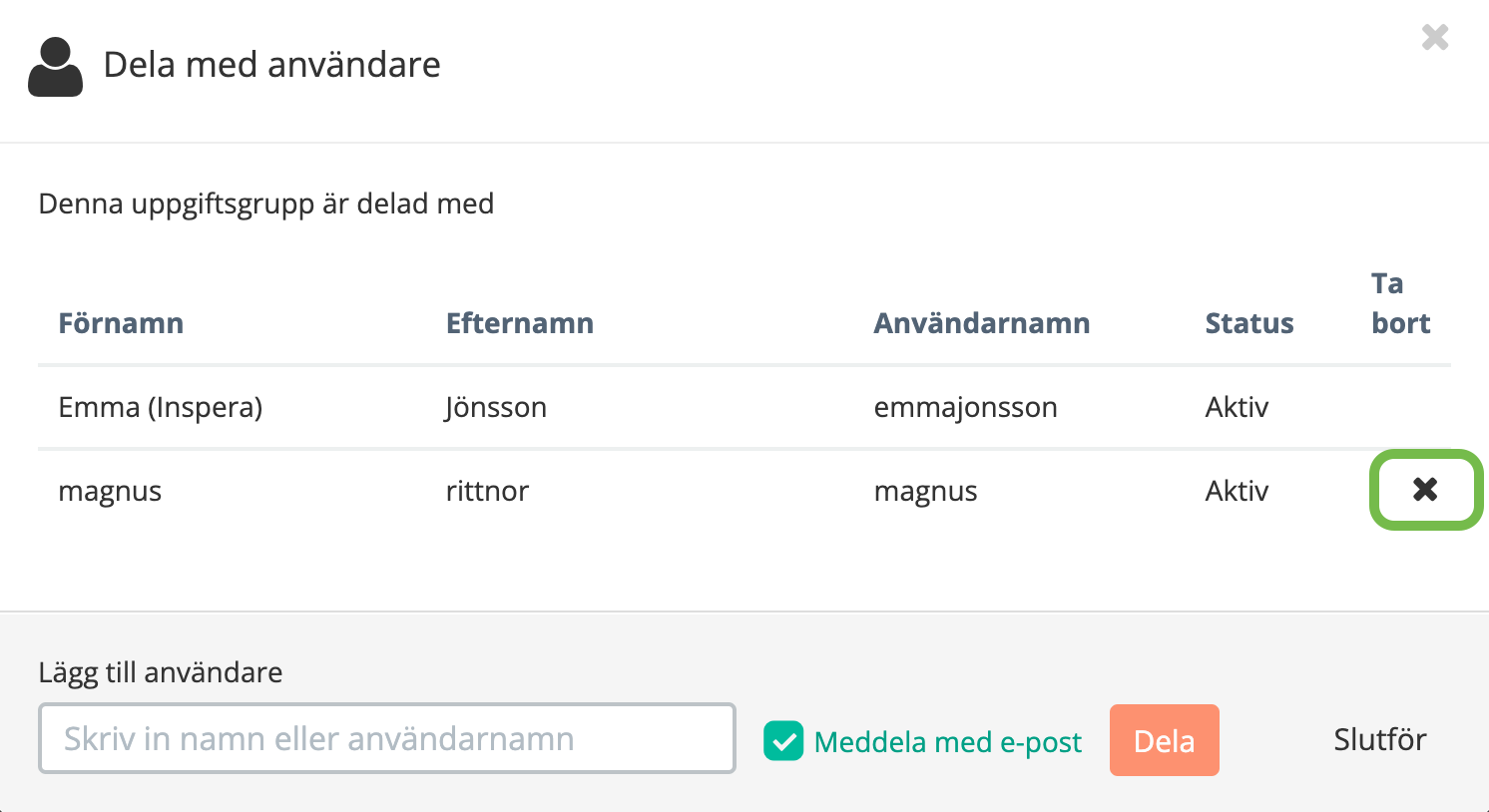
Task: Remove magnus from the shared users
Action: click(x=1425, y=489)
